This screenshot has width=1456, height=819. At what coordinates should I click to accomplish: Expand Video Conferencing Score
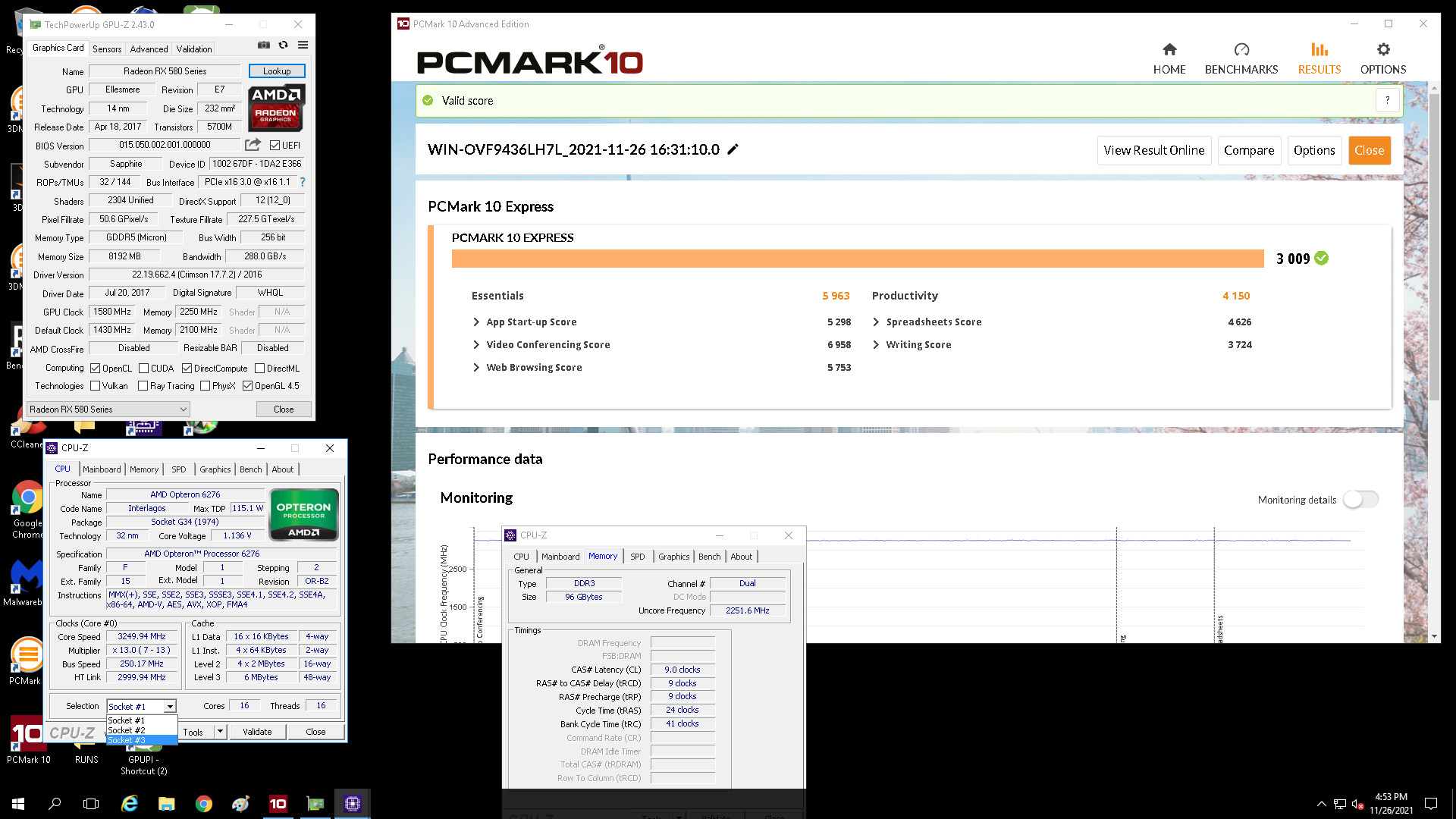476,345
